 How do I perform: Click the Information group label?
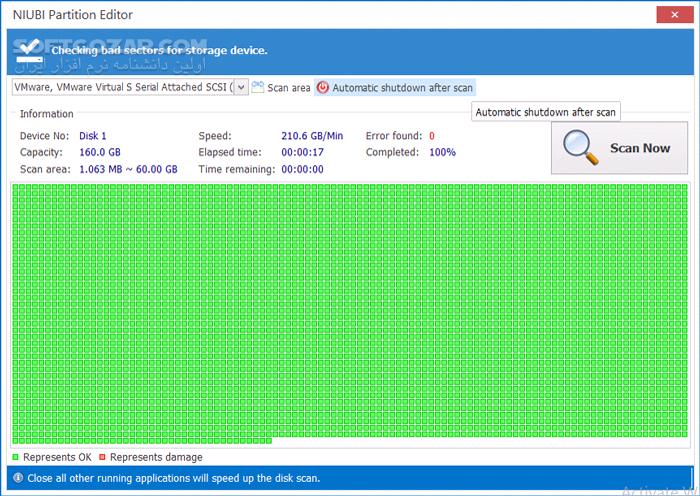(x=46, y=114)
